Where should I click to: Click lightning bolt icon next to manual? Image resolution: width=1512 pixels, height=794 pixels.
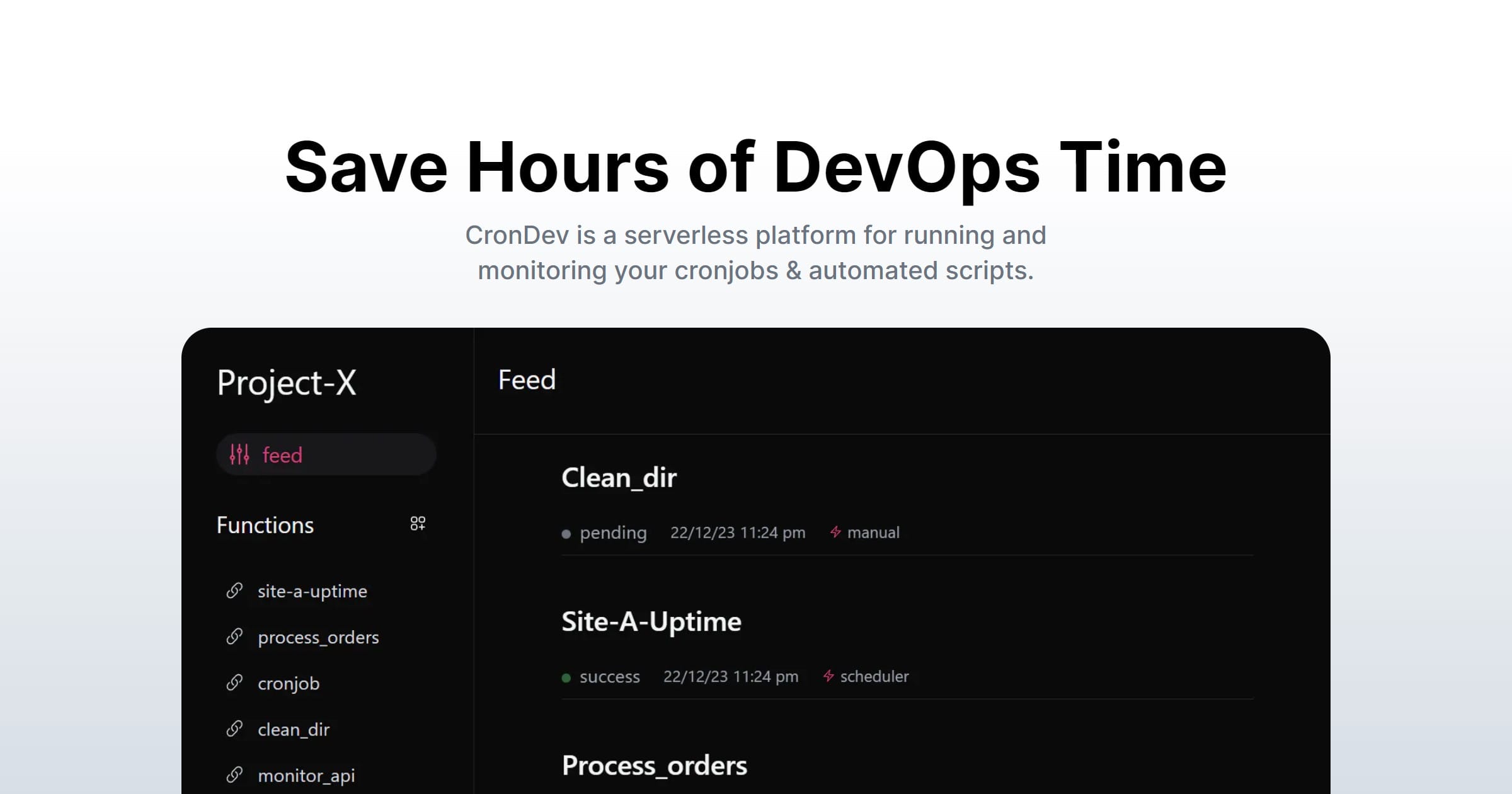click(835, 532)
